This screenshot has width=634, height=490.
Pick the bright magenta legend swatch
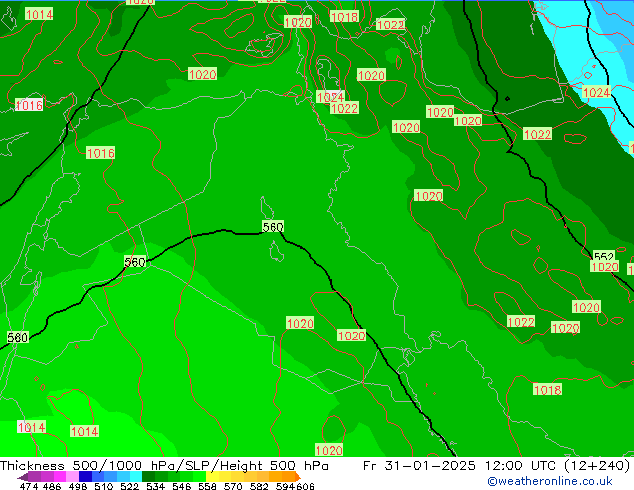60,477
